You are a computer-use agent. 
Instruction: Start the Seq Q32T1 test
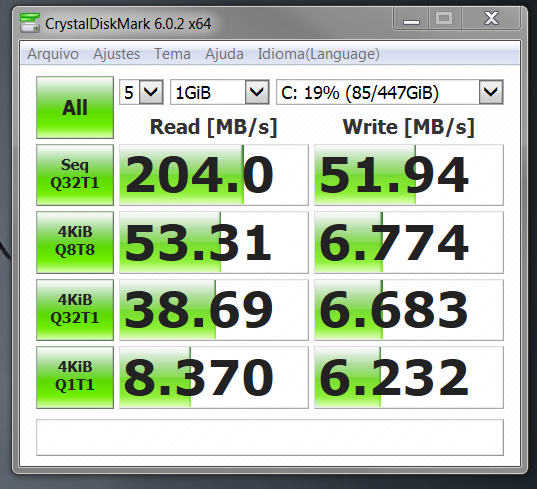(75, 175)
